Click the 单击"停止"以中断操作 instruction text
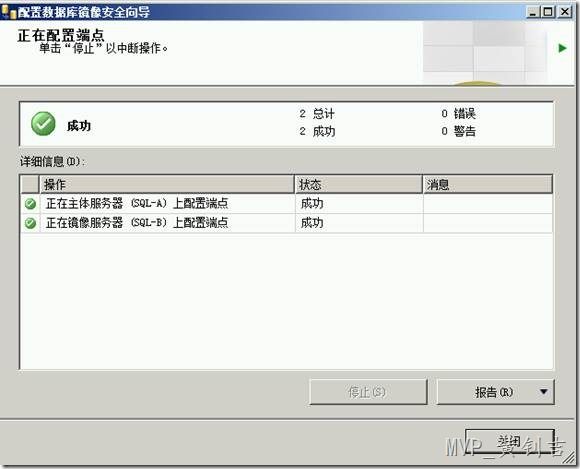This screenshot has height=469, width=580. pos(103,48)
